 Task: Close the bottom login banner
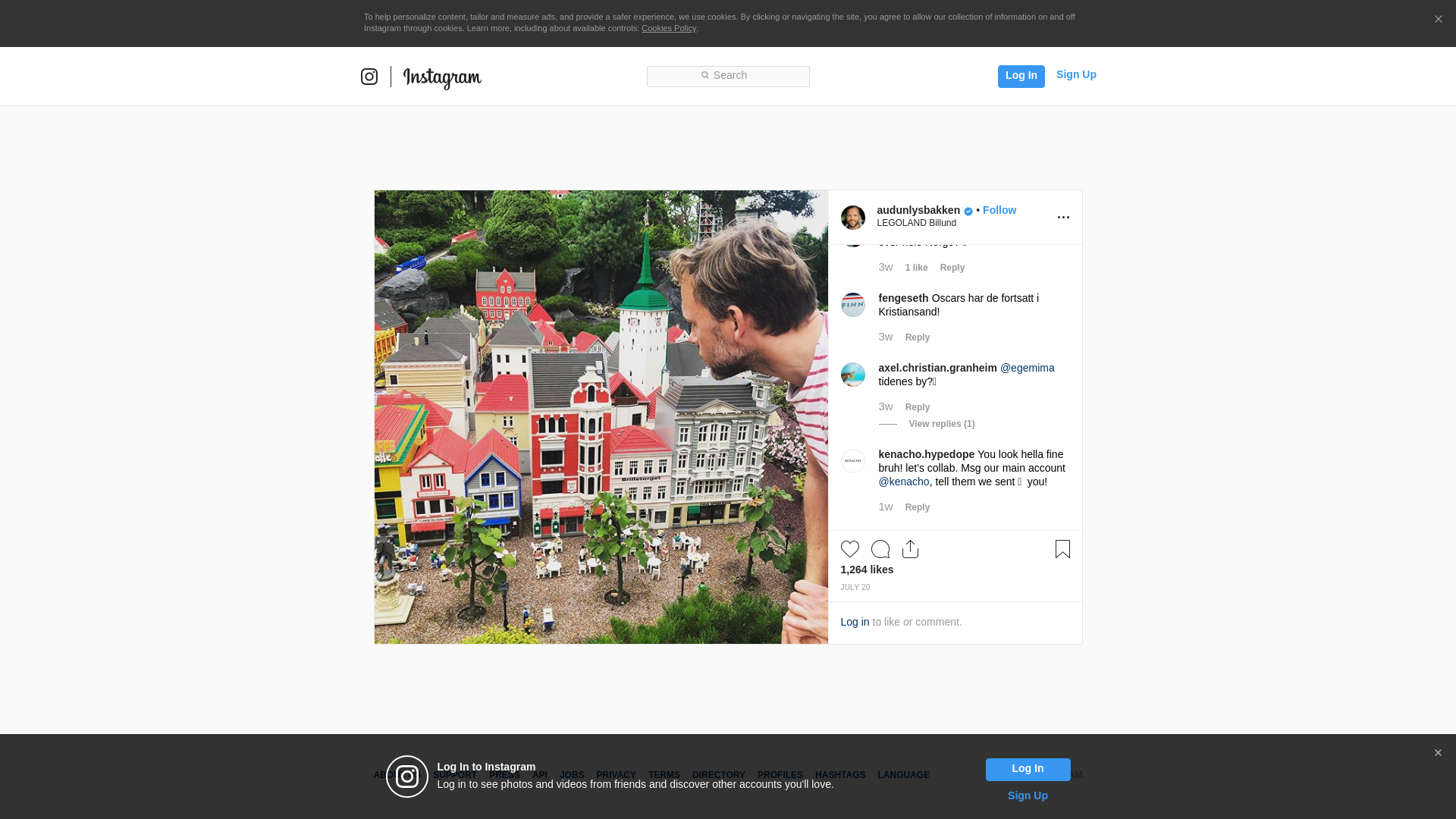[x=1438, y=753]
